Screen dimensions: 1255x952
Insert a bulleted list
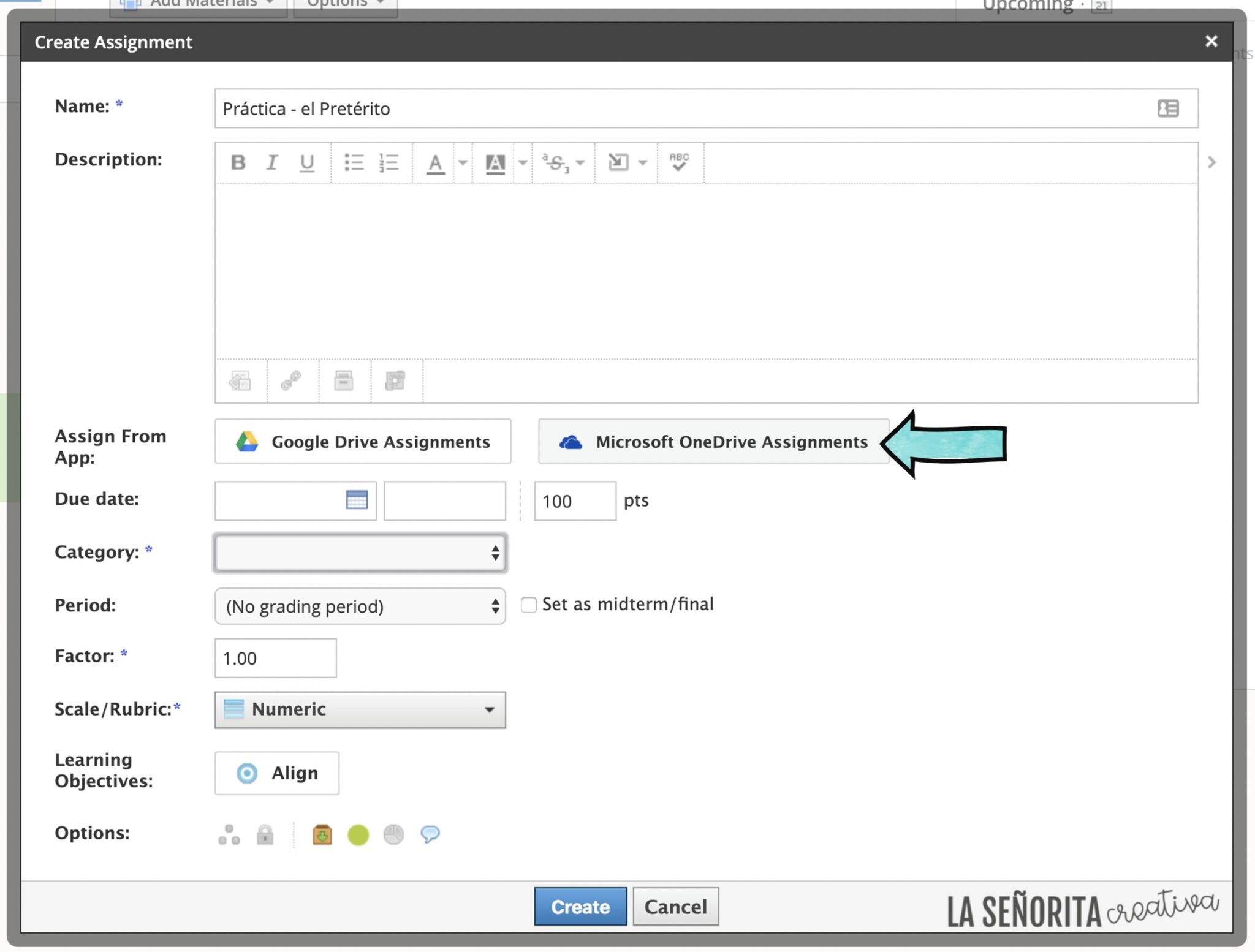pyautogui.click(x=354, y=162)
